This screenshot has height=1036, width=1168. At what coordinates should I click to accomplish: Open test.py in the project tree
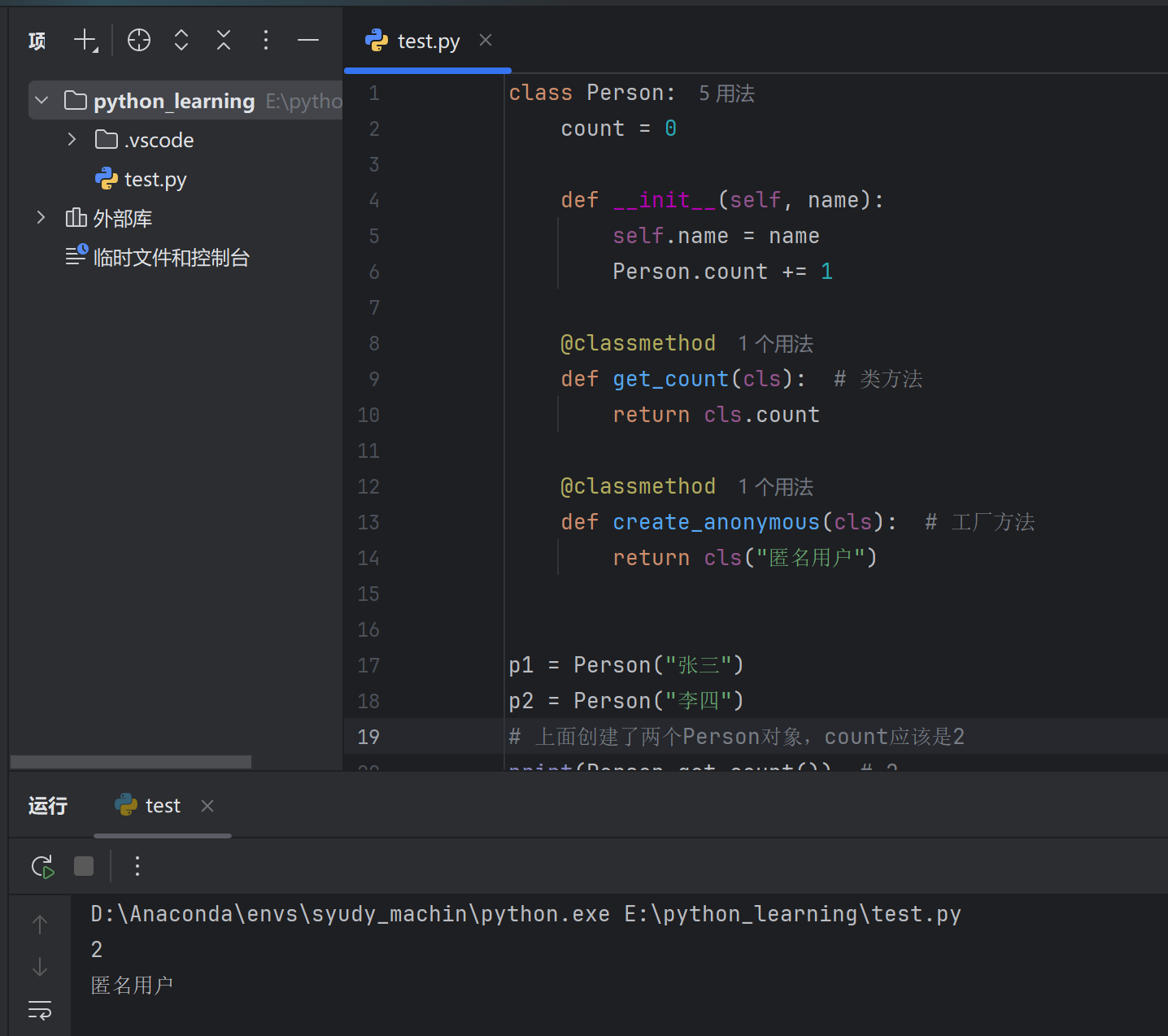click(155, 180)
